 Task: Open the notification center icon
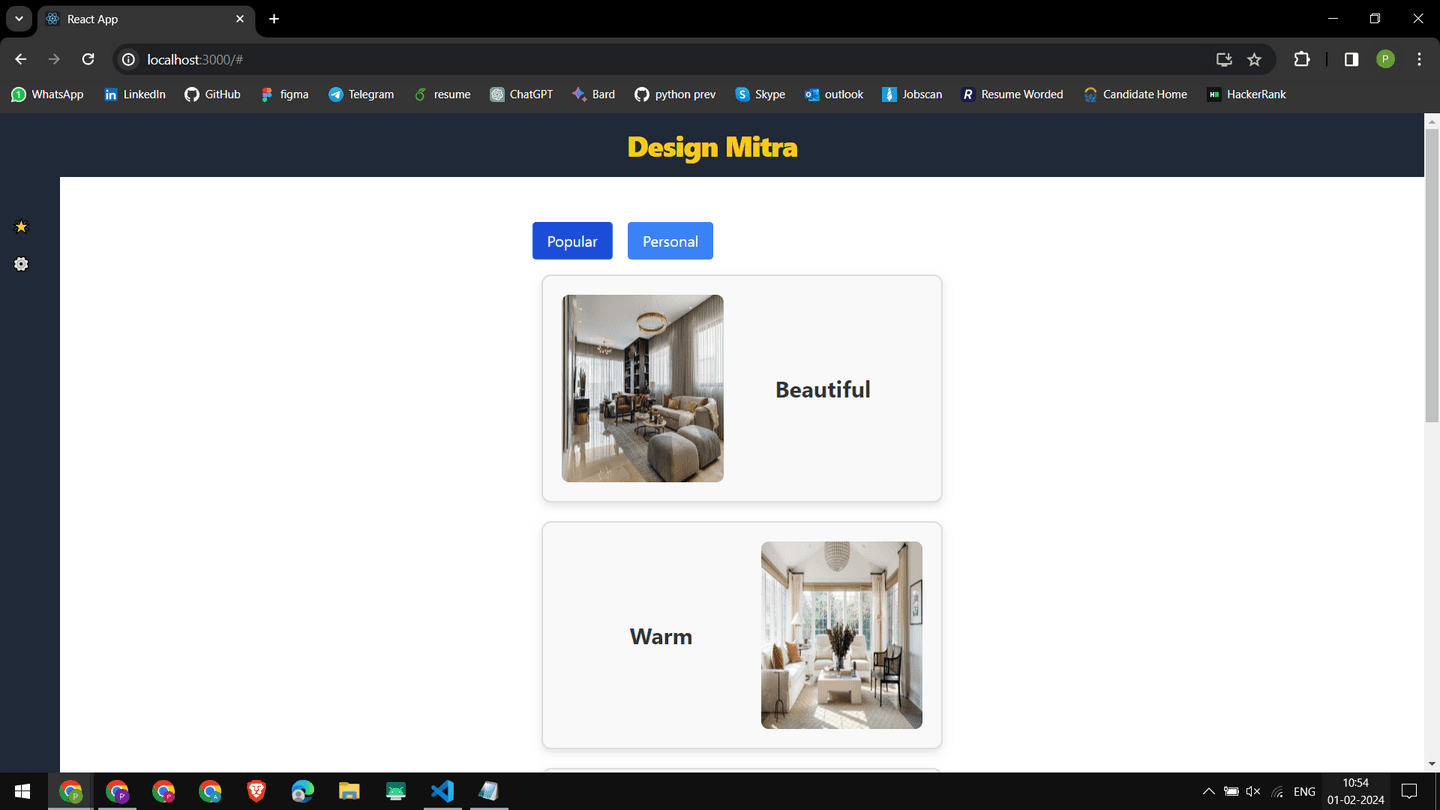coord(1409,791)
